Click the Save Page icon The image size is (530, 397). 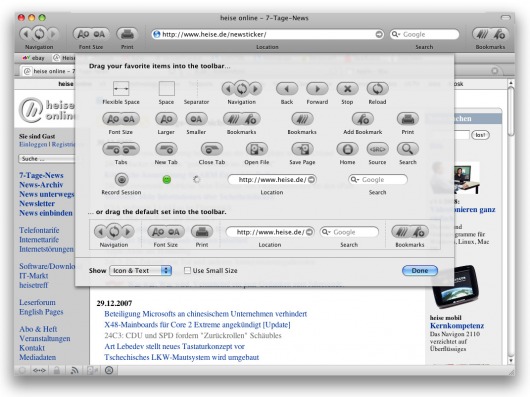(302, 149)
